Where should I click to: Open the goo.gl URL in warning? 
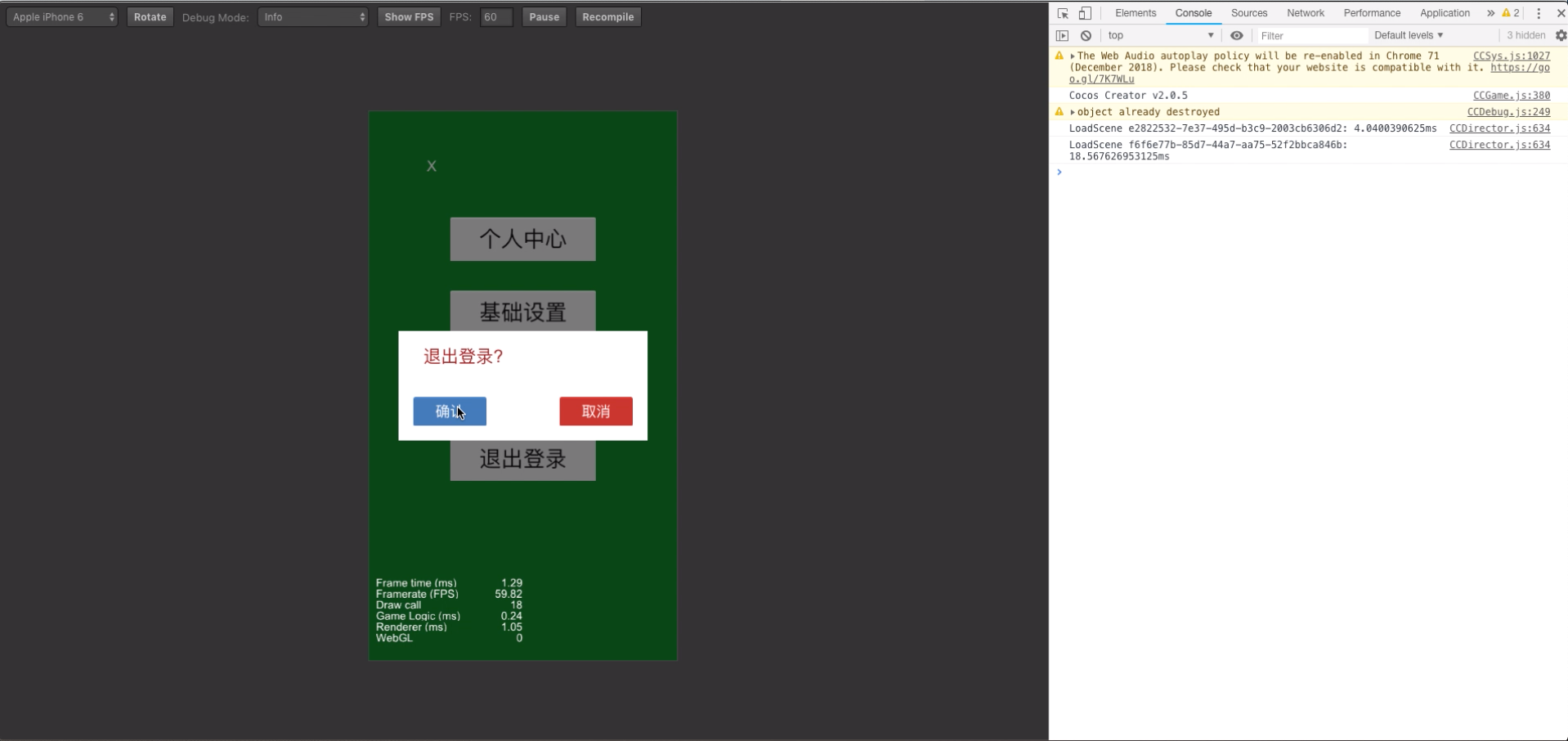[1520, 68]
